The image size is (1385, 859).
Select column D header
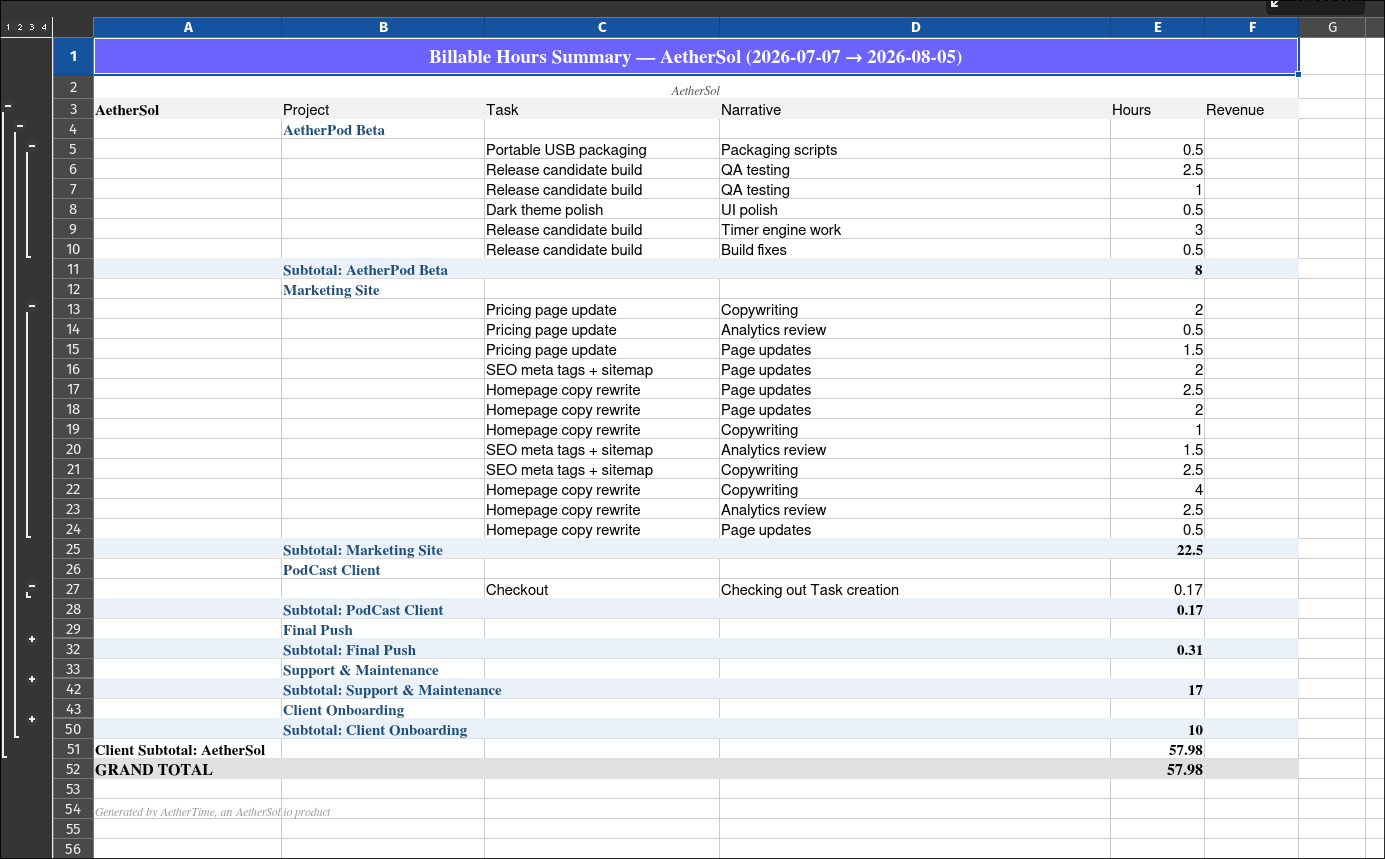[x=915, y=27]
